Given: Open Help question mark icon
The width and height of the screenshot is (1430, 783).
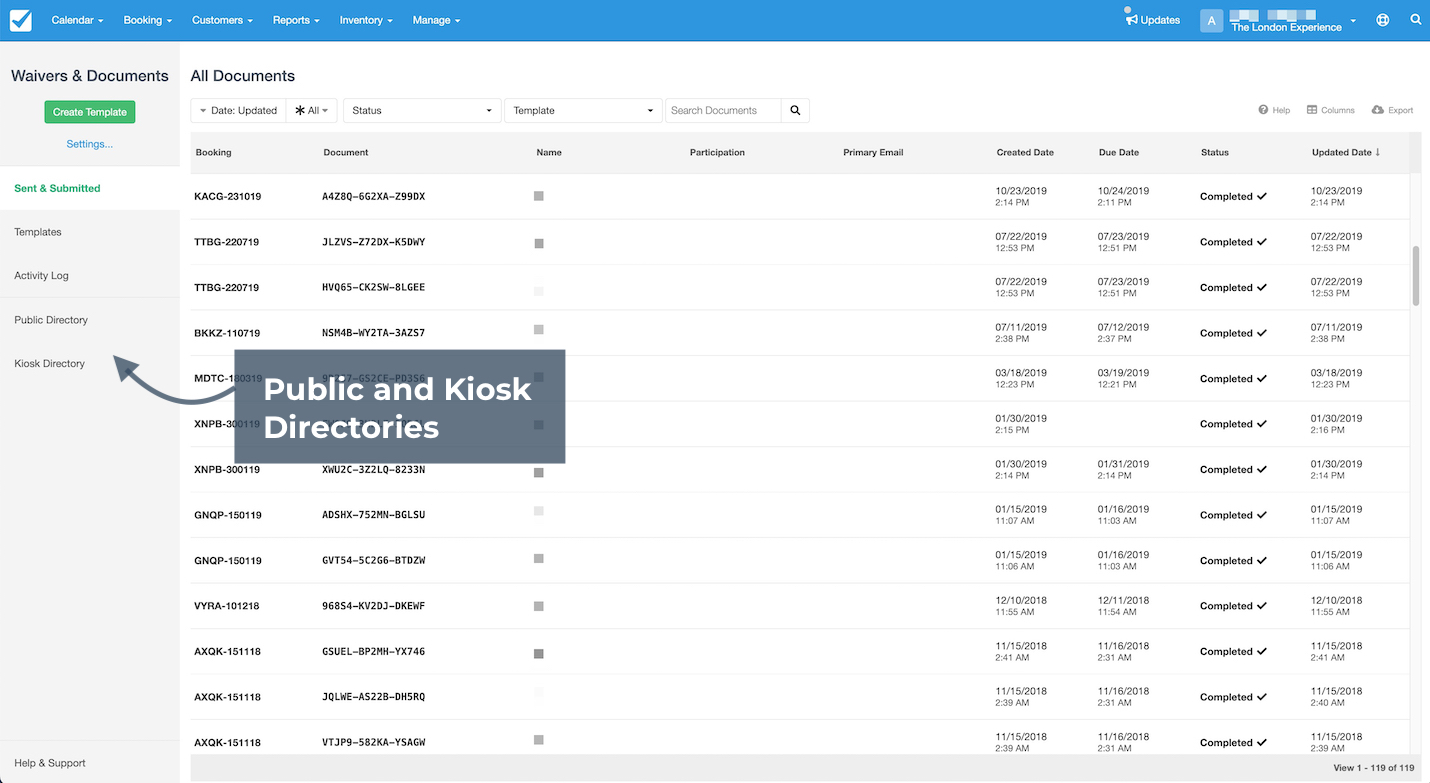Looking at the screenshot, I should click(x=1264, y=110).
